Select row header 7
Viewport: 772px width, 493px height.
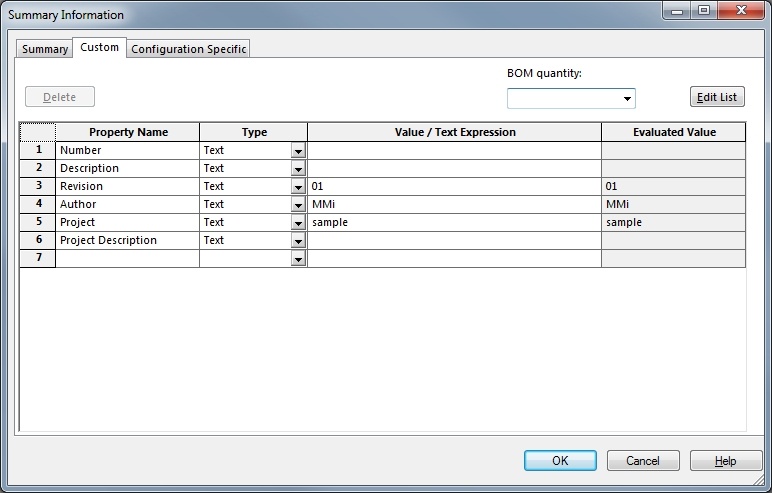pyautogui.click(x=38, y=259)
